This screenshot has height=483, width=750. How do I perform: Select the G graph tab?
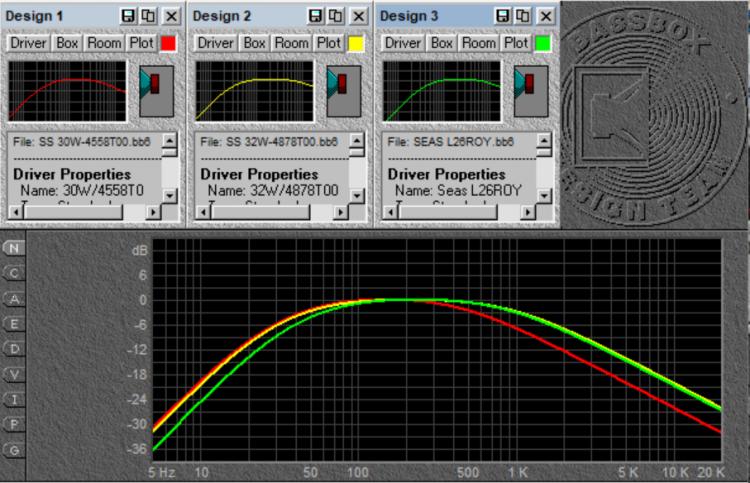pos(14,450)
